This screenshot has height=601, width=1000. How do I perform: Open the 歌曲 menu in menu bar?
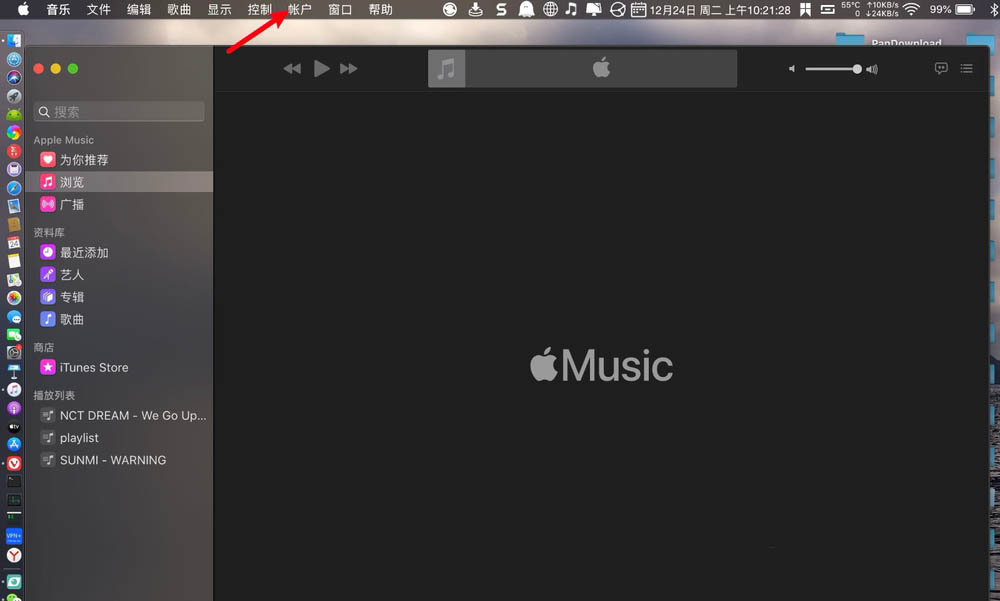(x=179, y=10)
